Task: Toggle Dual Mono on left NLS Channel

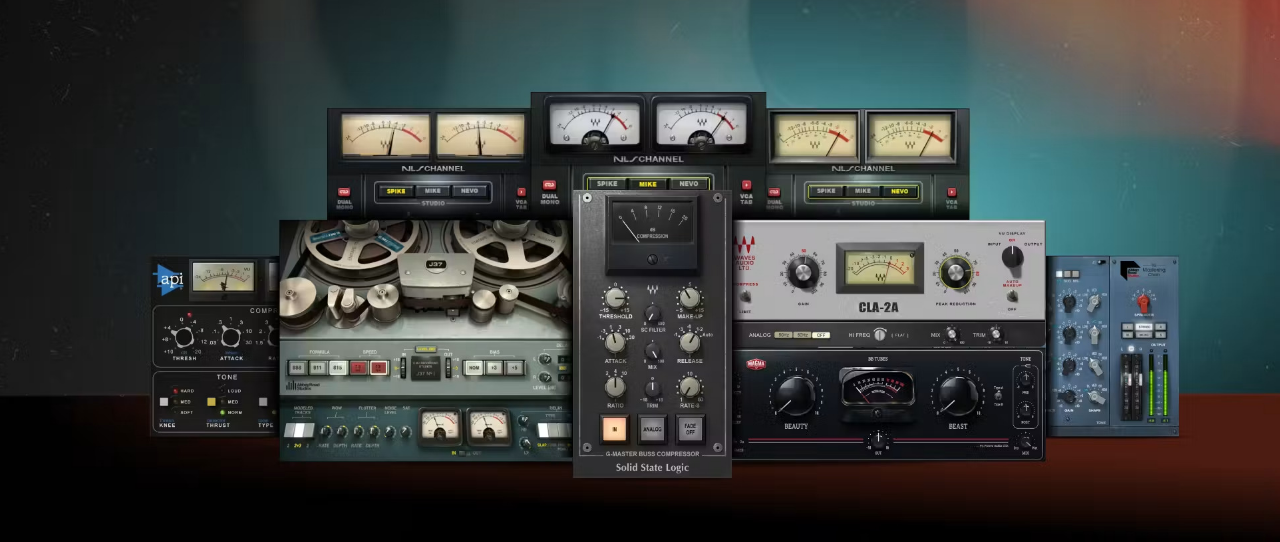Action: pyautogui.click(x=344, y=192)
